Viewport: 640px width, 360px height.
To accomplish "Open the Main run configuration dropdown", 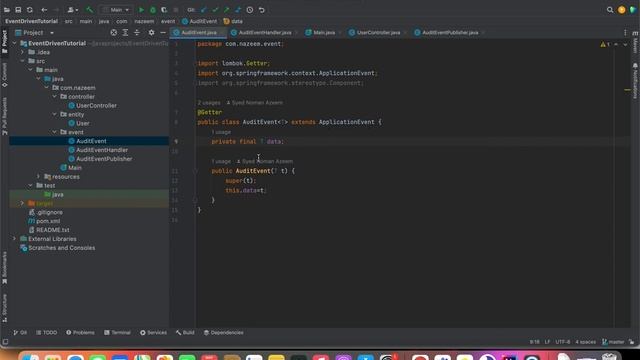I will (116, 10).
